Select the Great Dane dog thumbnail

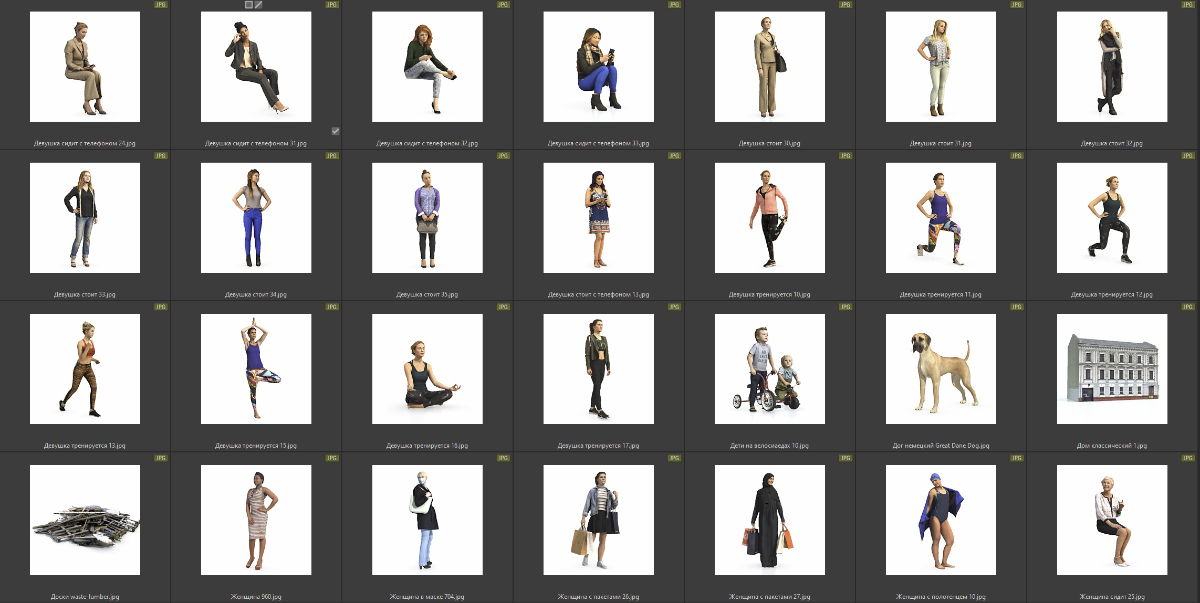coord(941,369)
